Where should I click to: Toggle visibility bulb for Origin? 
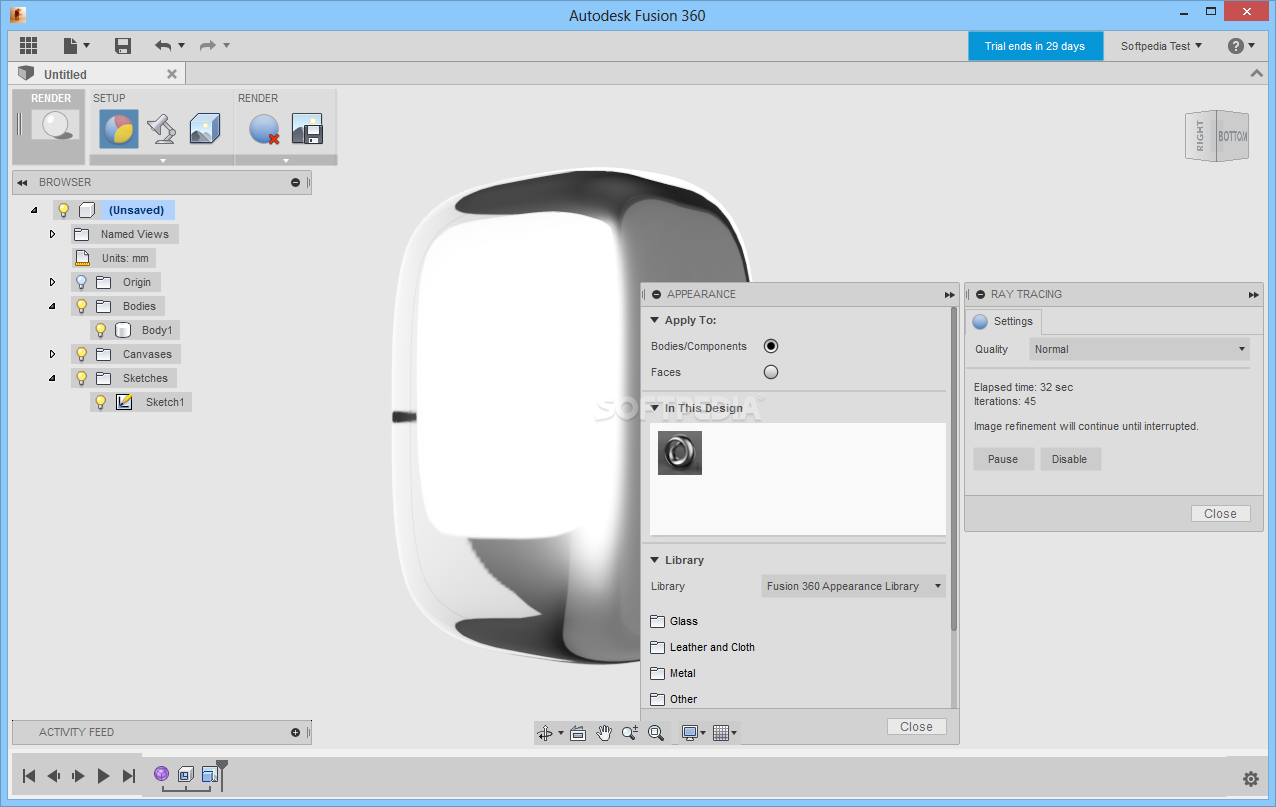pyautogui.click(x=82, y=282)
